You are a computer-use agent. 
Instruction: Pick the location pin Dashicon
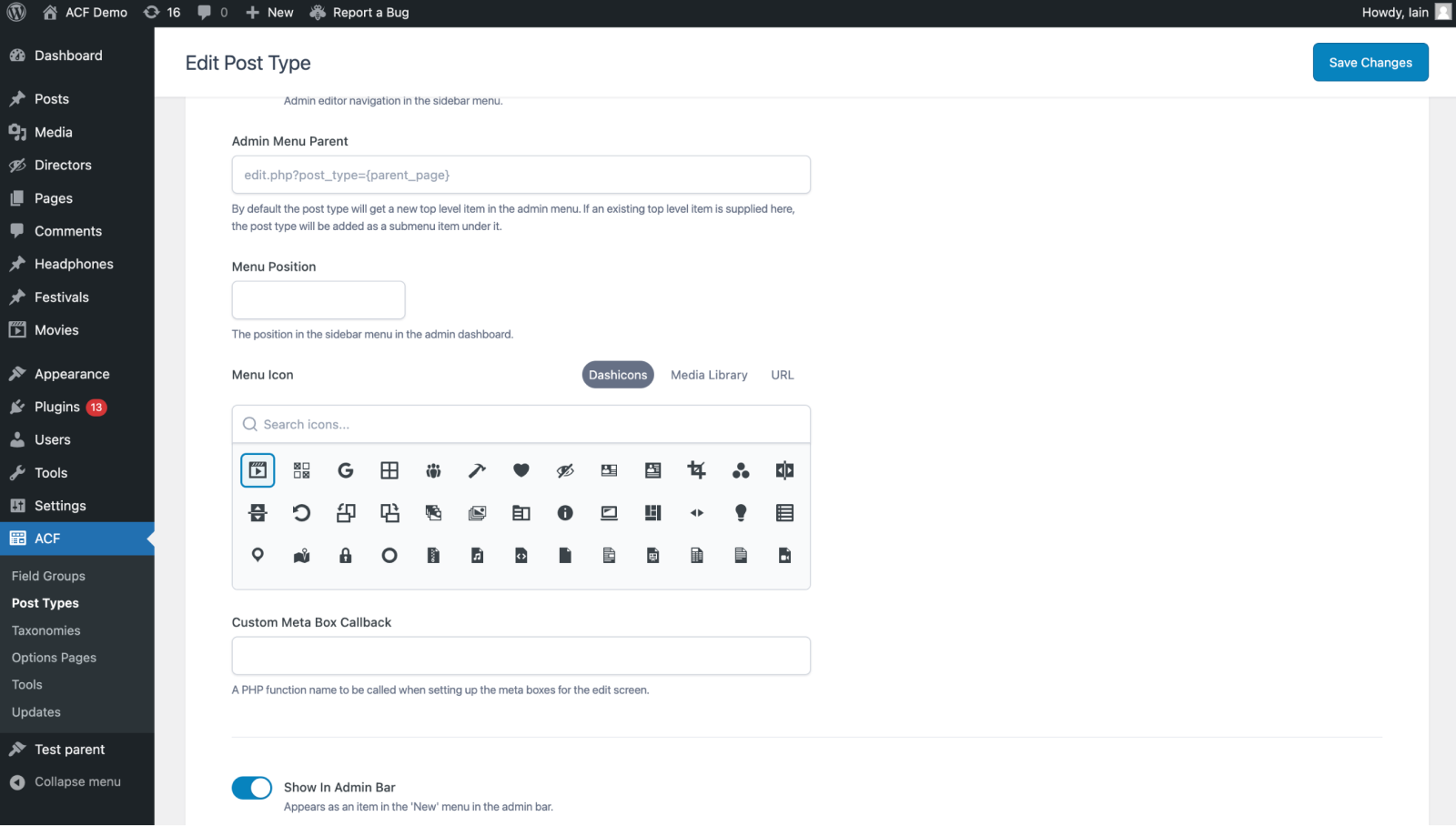pos(258,555)
